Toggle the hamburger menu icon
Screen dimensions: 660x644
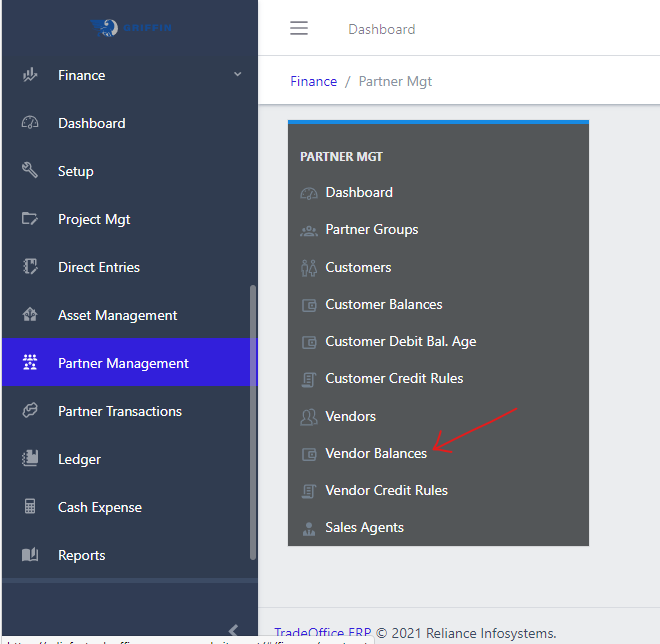[299, 28]
